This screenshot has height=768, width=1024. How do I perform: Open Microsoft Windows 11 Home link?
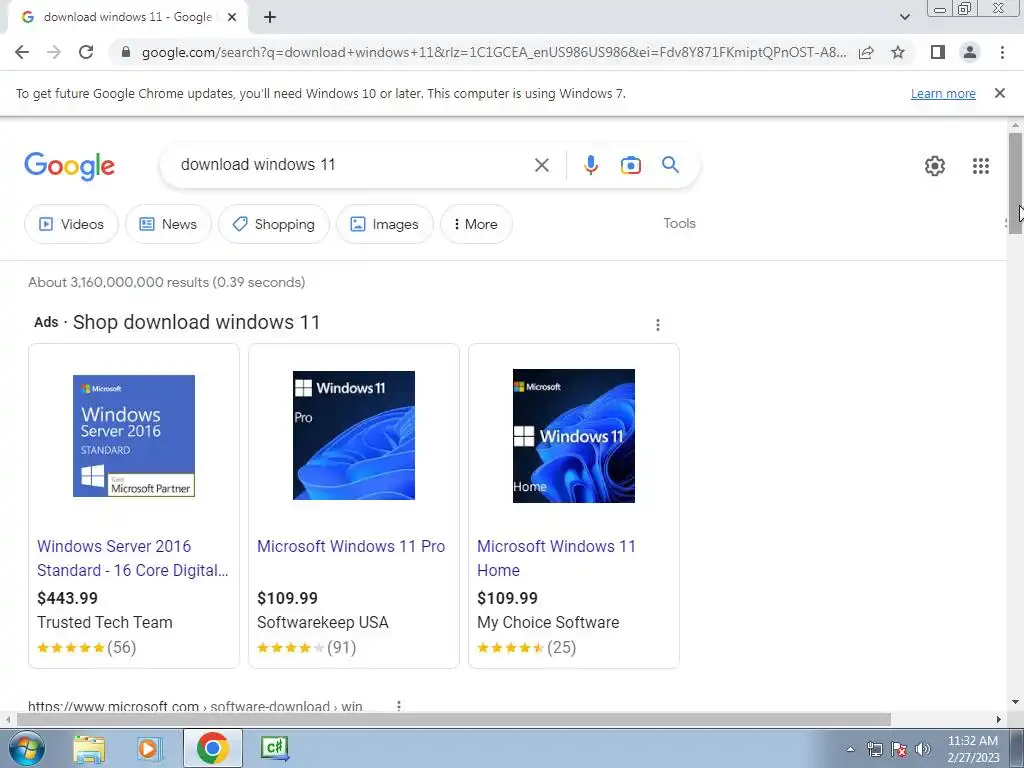[x=556, y=558]
